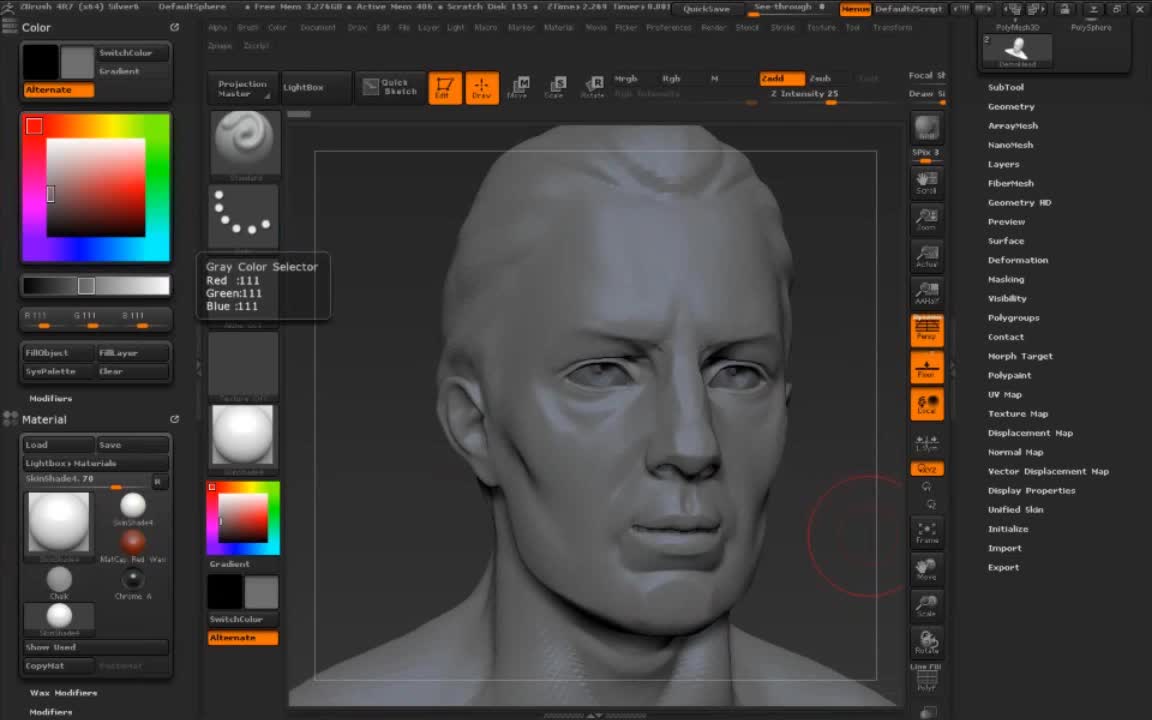This screenshot has height=720, width=1152.
Task: Open the Render menu
Action: [x=713, y=27]
